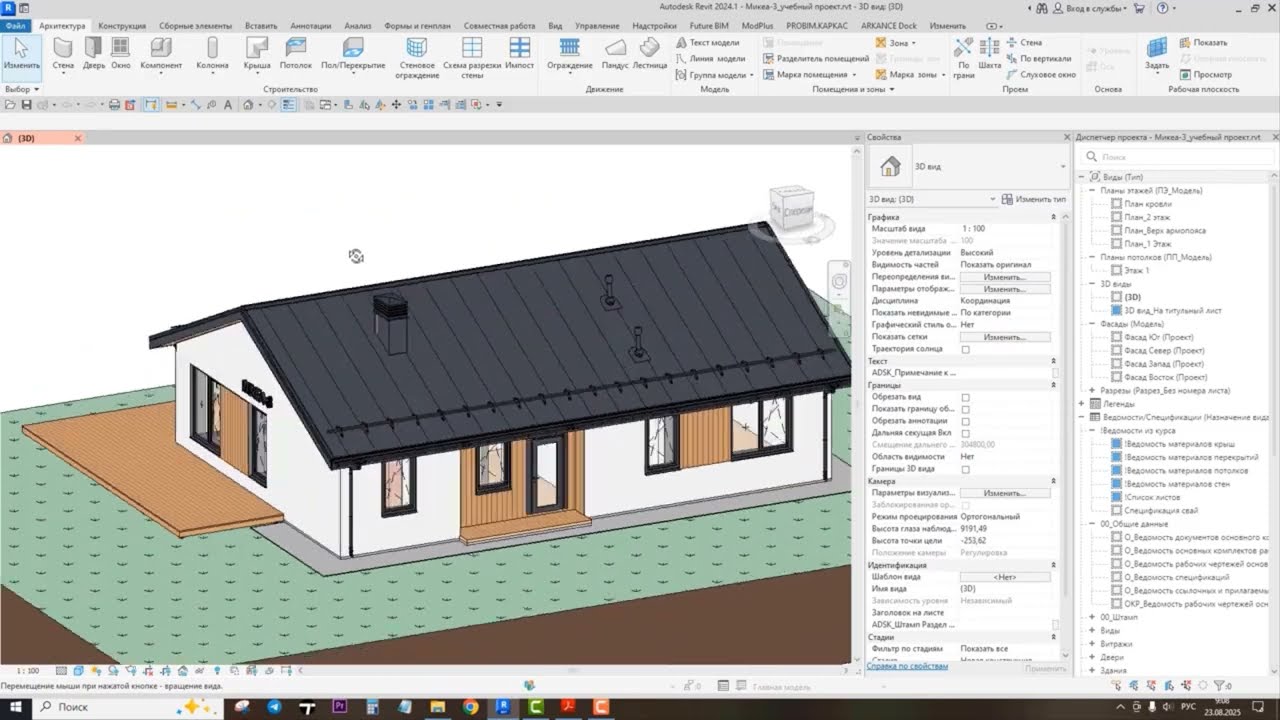Select the Окно (window) tool

click(x=121, y=54)
